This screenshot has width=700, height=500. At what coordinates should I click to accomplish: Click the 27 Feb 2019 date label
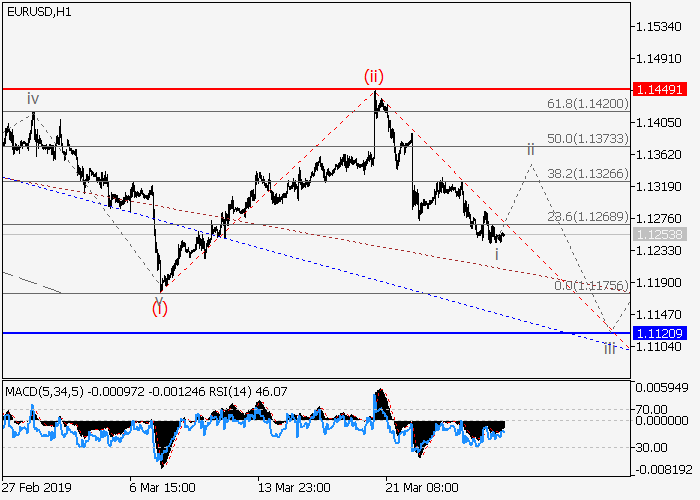[36, 490]
